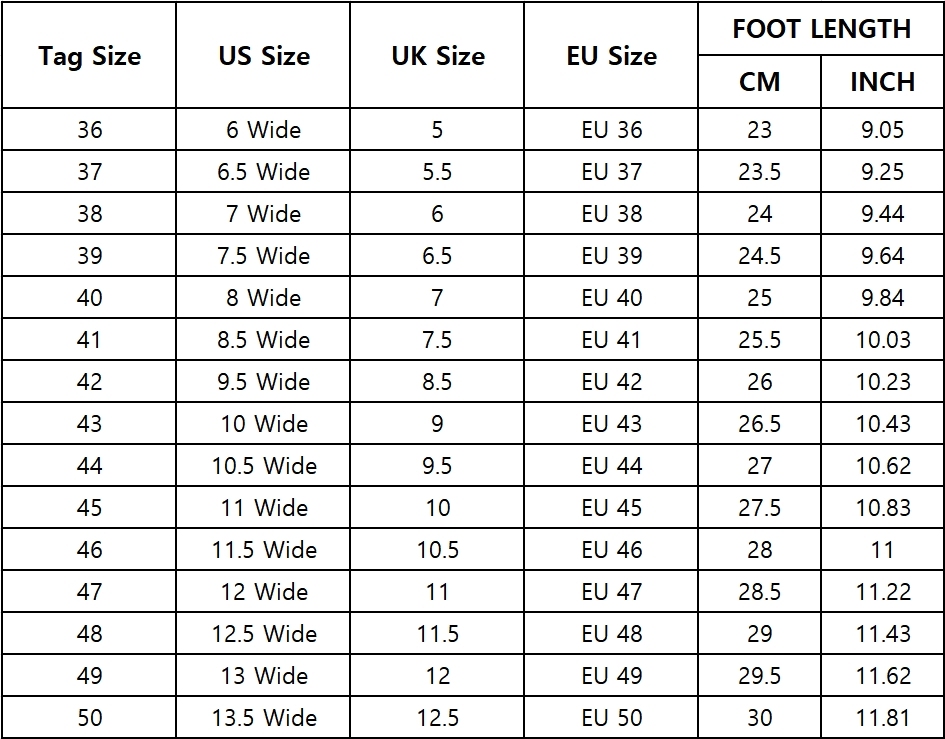Click the US Size column header
This screenshot has height=739, width=945.
(x=263, y=55)
